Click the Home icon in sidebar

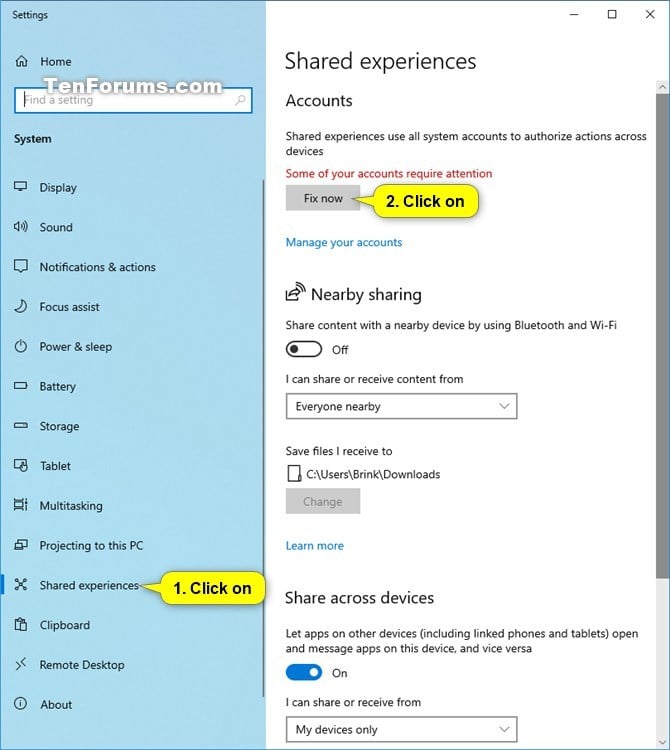coord(22,61)
